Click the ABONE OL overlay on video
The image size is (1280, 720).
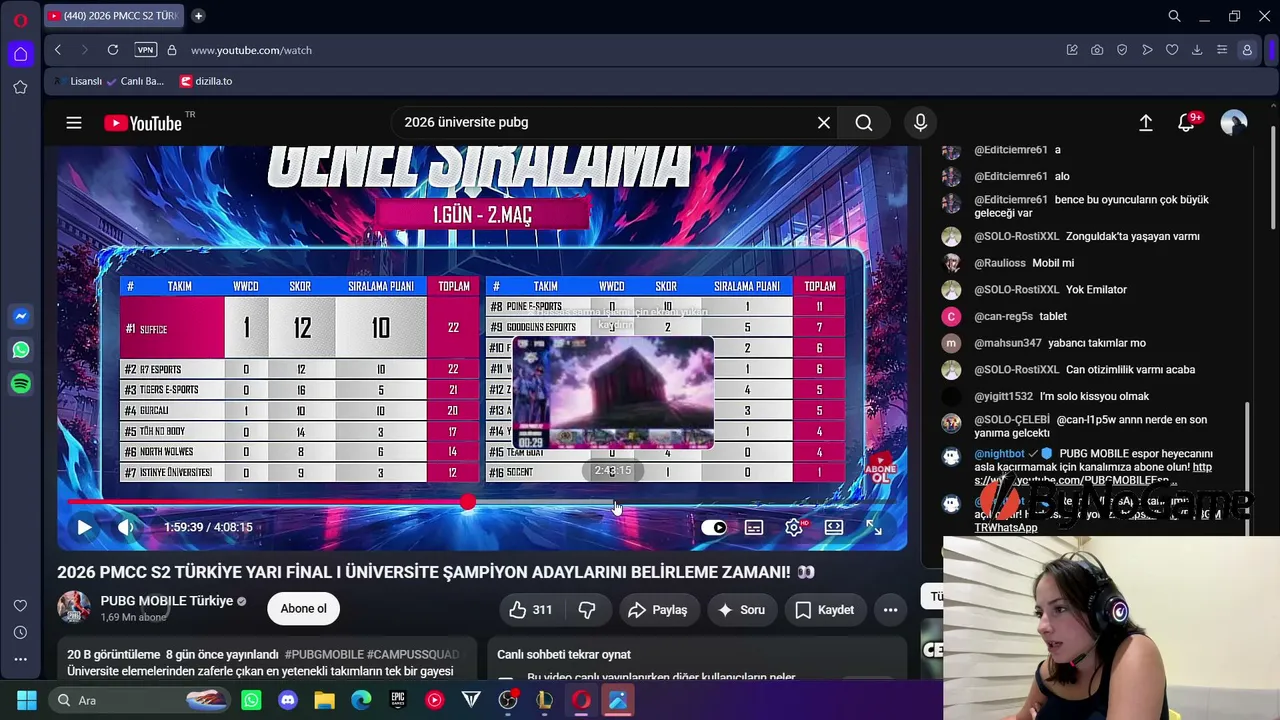click(x=880, y=469)
